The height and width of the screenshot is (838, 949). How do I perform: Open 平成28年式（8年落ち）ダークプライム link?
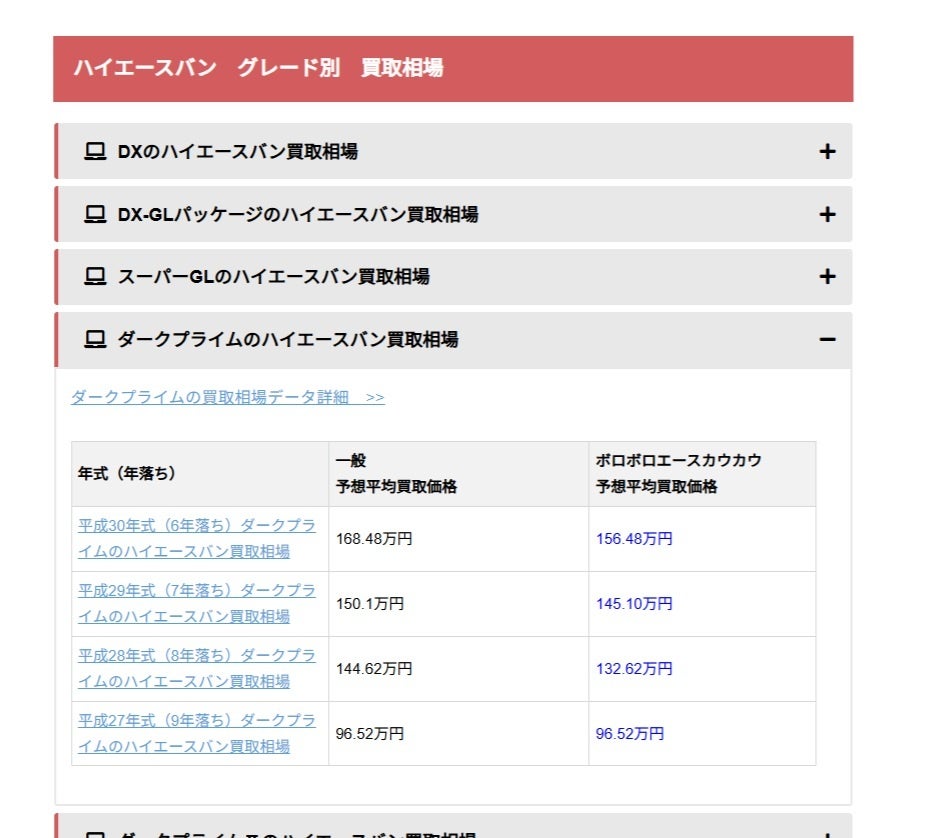[197, 669]
